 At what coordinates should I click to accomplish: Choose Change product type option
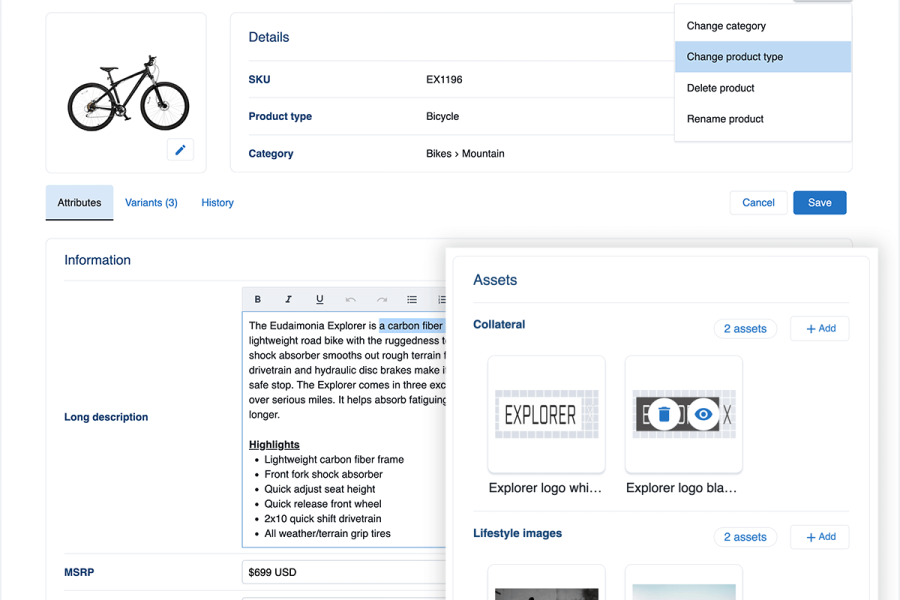pos(735,57)
